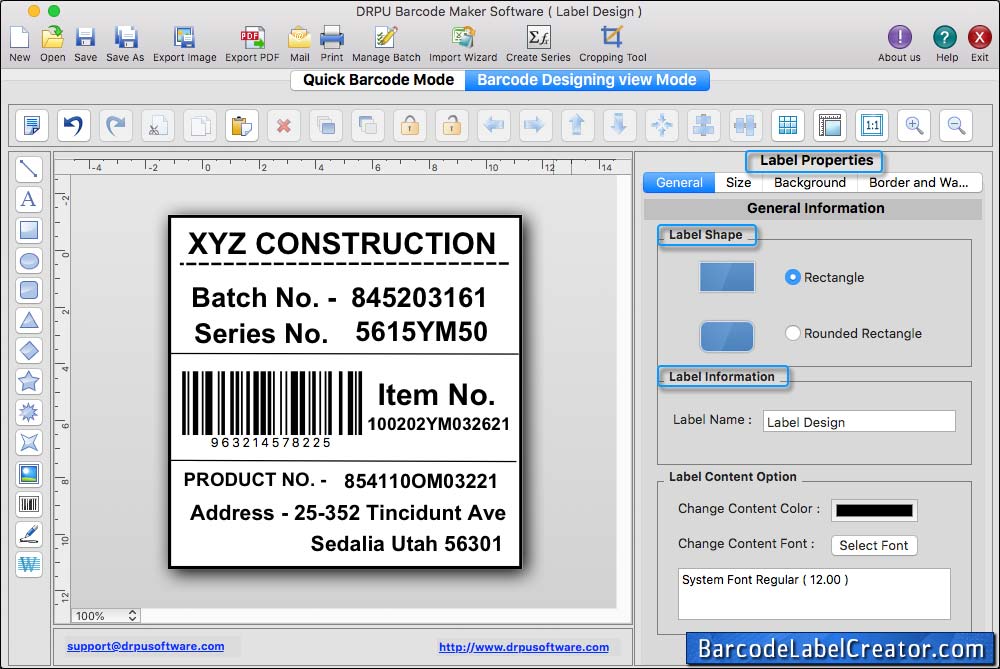
Task: Open support@drpusoftware.com email link
Action: pos(145,646)
